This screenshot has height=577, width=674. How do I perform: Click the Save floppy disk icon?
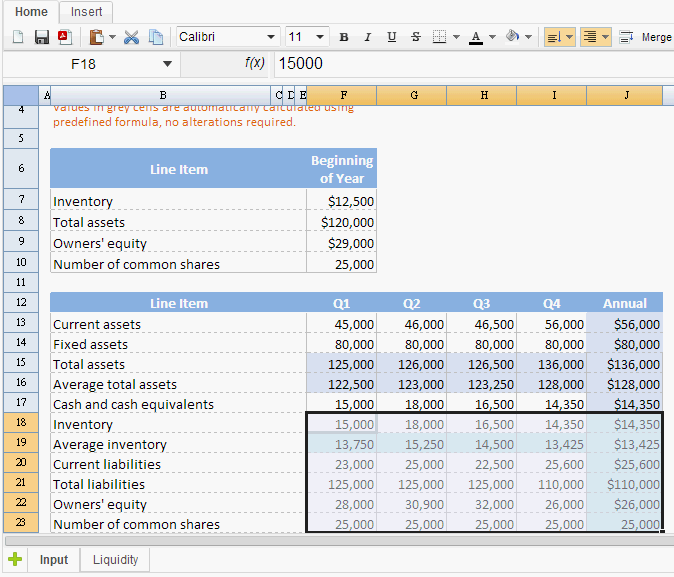click(x=42, y=37)
